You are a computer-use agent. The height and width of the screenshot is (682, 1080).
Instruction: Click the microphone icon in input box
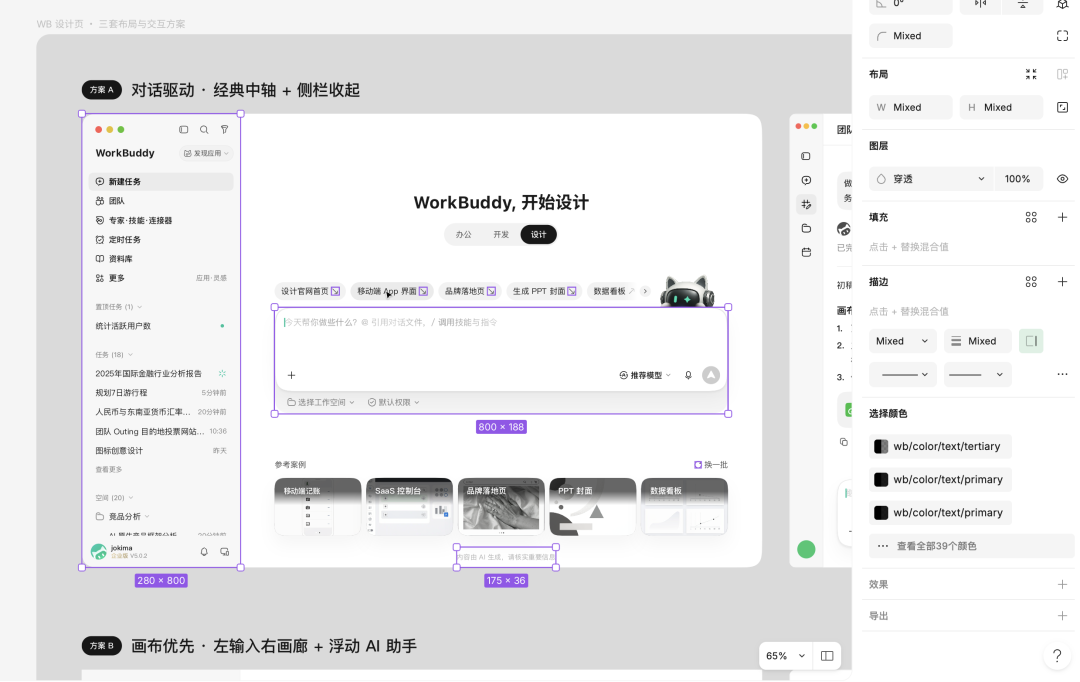pos(688,375)
